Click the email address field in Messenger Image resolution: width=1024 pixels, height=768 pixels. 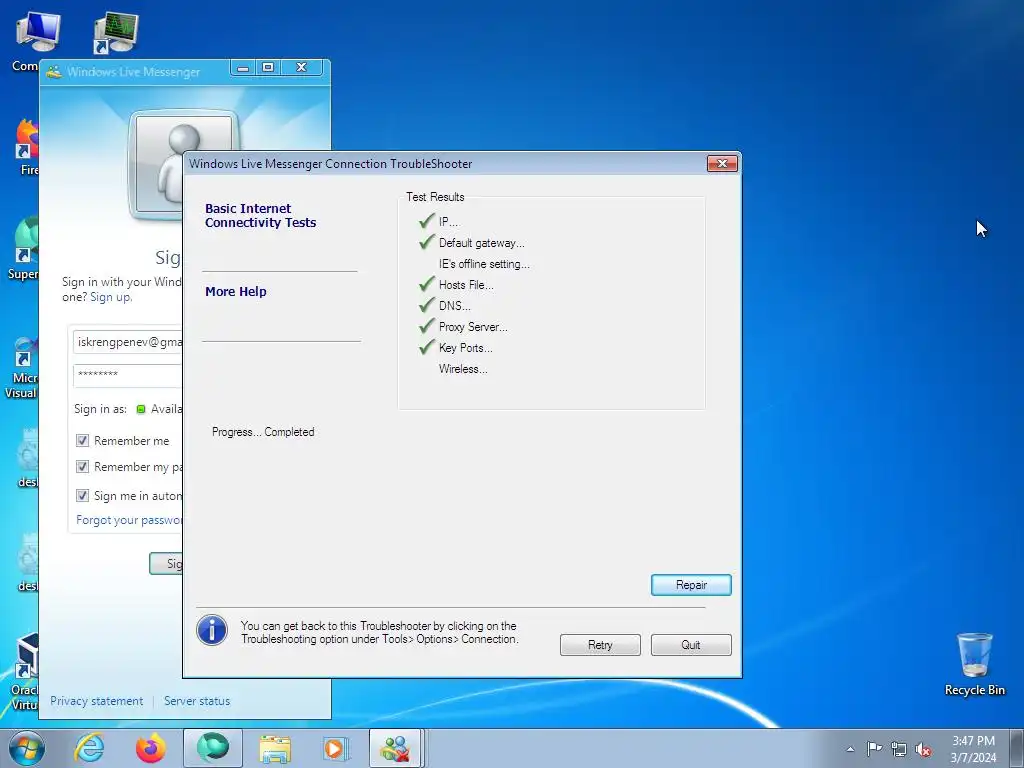tap(128, 342)
